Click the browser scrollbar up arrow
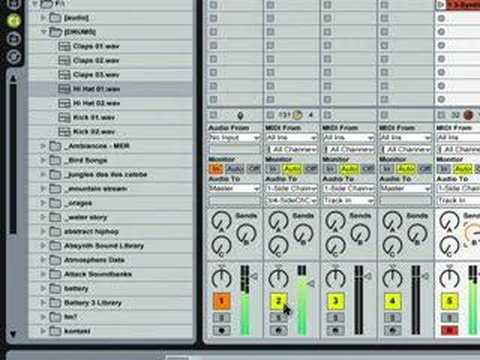Image resolution: width=480 pixels, height=360 pixels. 13,79
